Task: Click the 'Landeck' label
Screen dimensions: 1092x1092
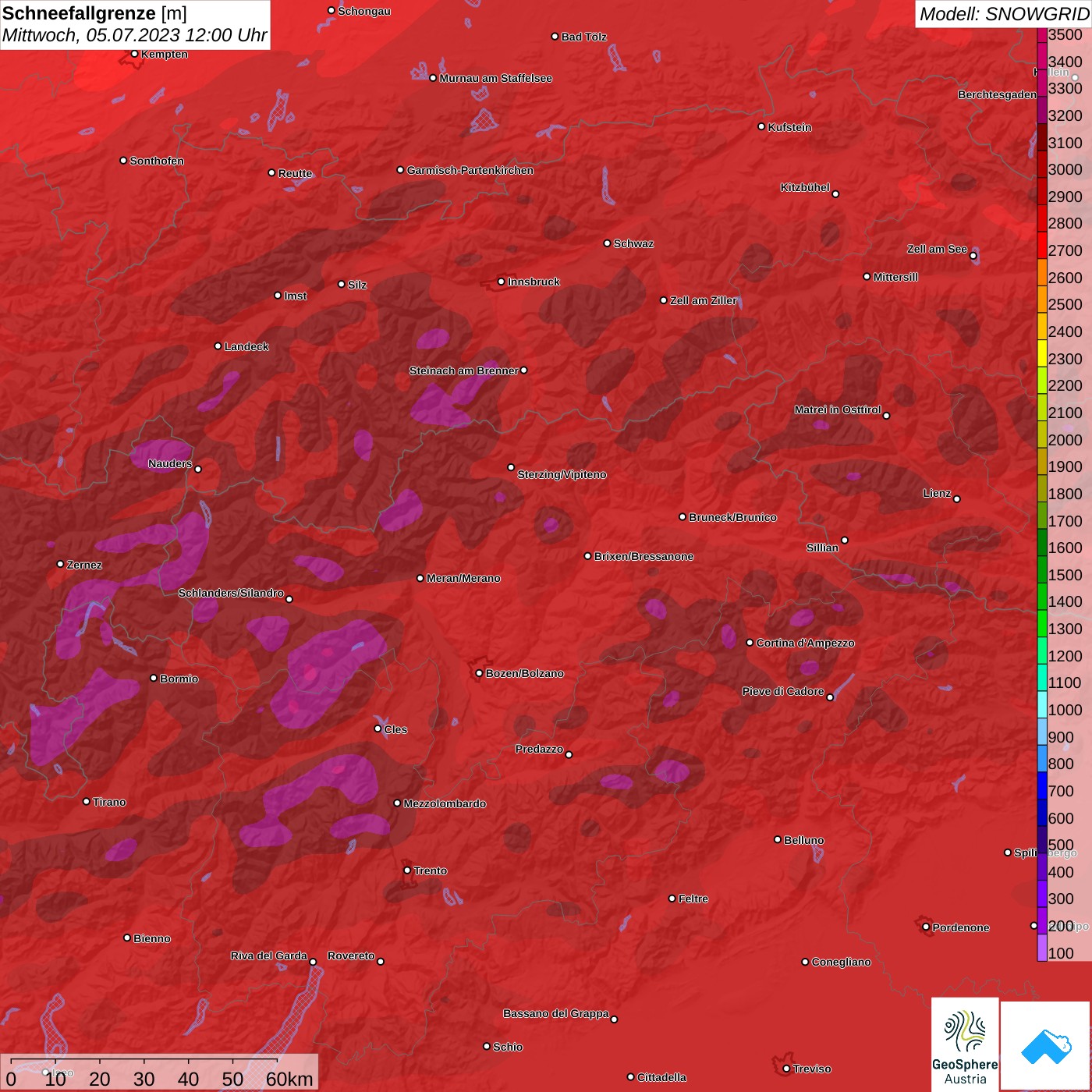Action: (246, 346)
